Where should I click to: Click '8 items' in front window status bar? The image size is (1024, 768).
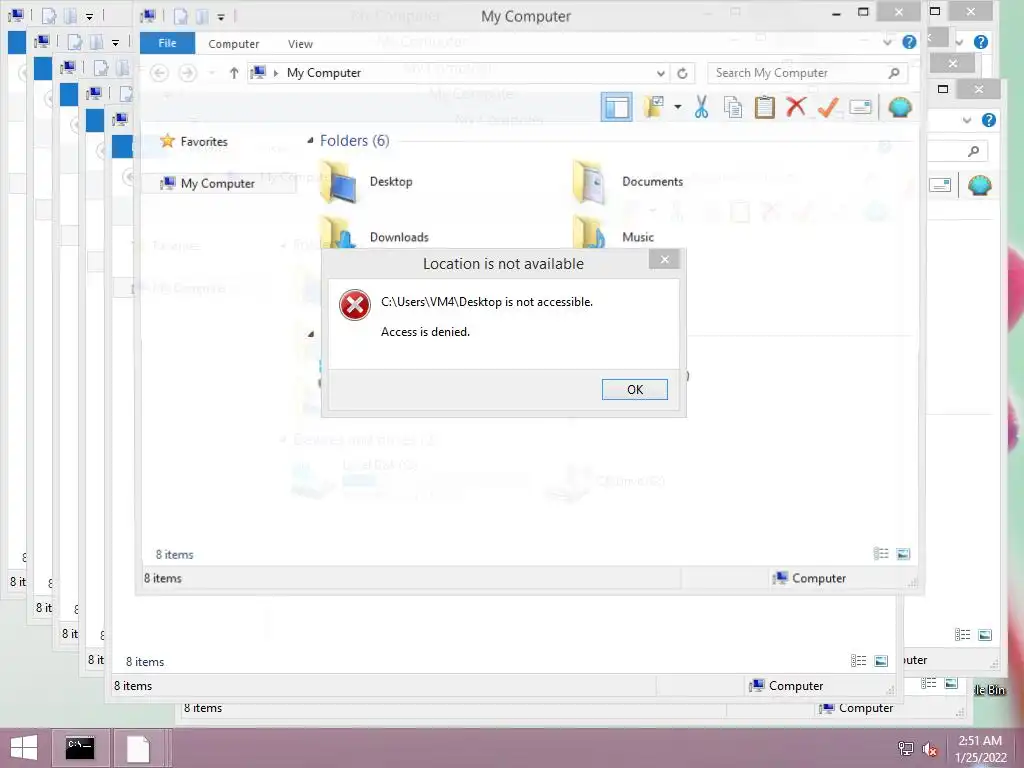[x=163, y=578]
